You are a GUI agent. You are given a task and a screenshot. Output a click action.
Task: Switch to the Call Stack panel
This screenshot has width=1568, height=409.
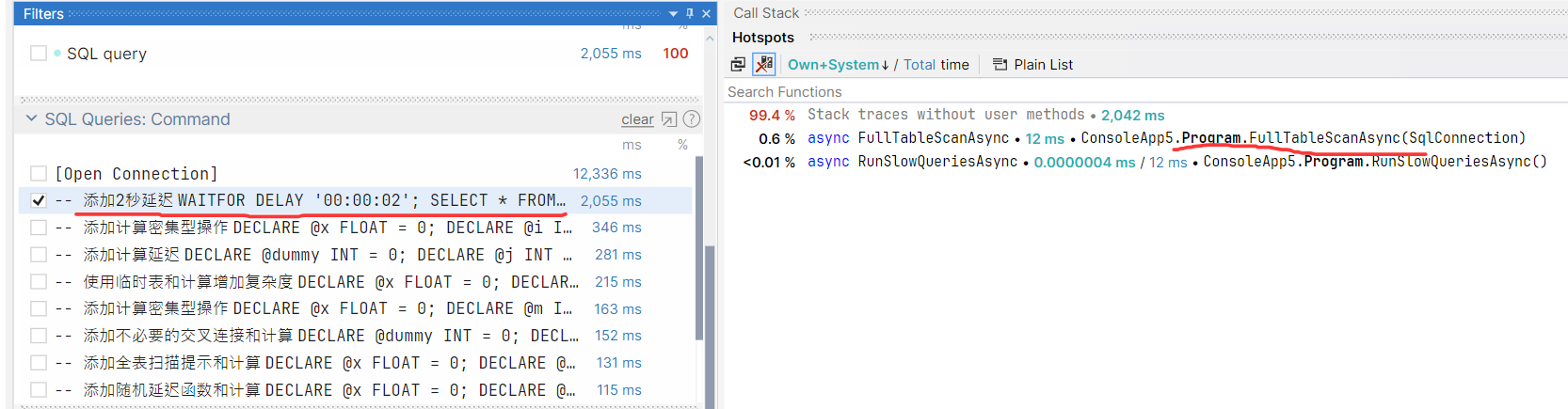[766, 13]
